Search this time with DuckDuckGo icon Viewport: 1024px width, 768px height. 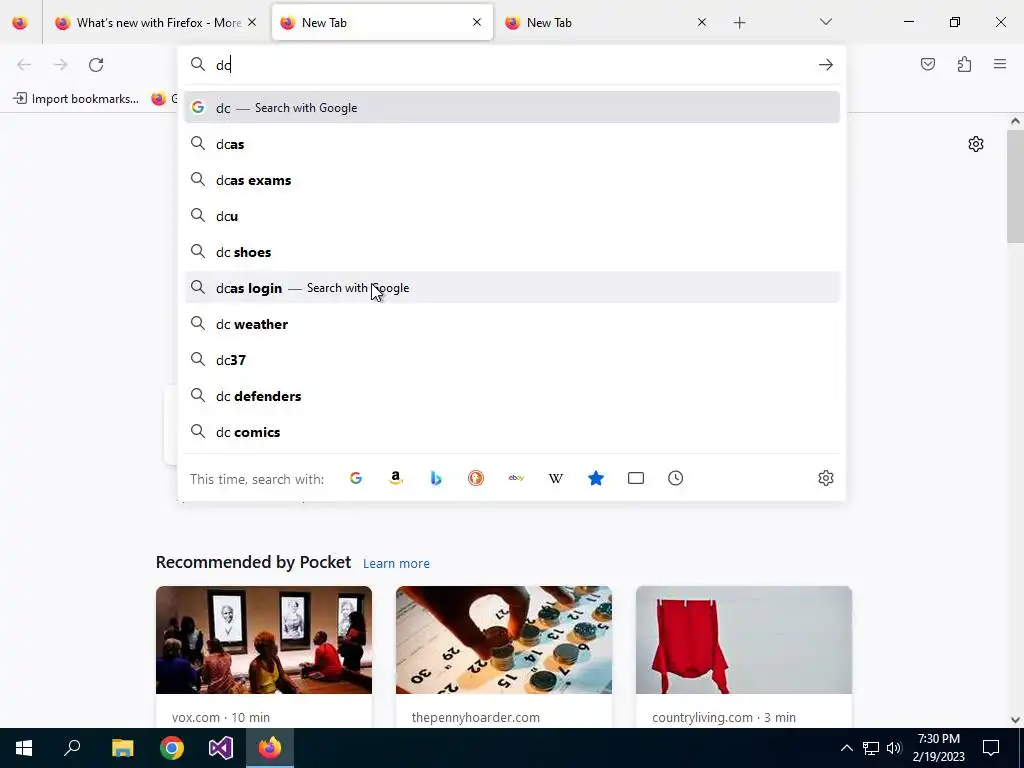coord(476,478)
